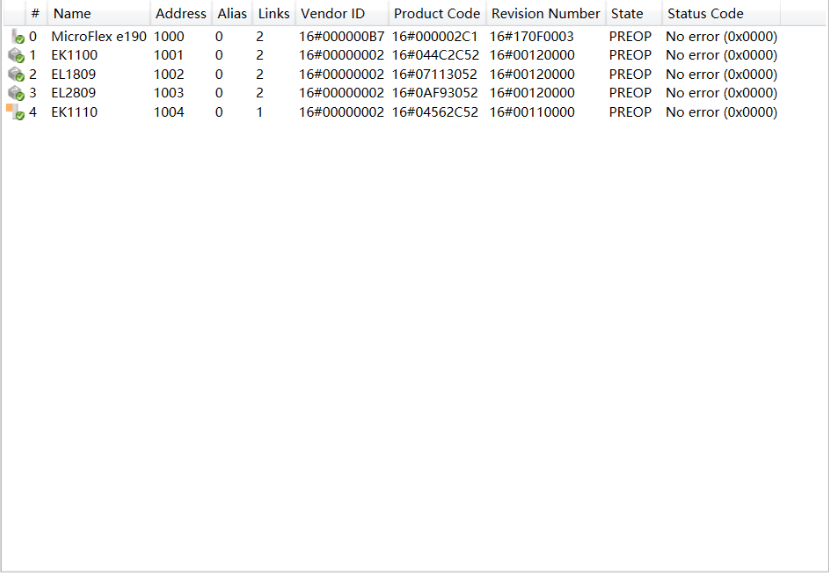Sort by the Vendor ID column header
This screenshot has height=573, width=829.
coord(342,13)
